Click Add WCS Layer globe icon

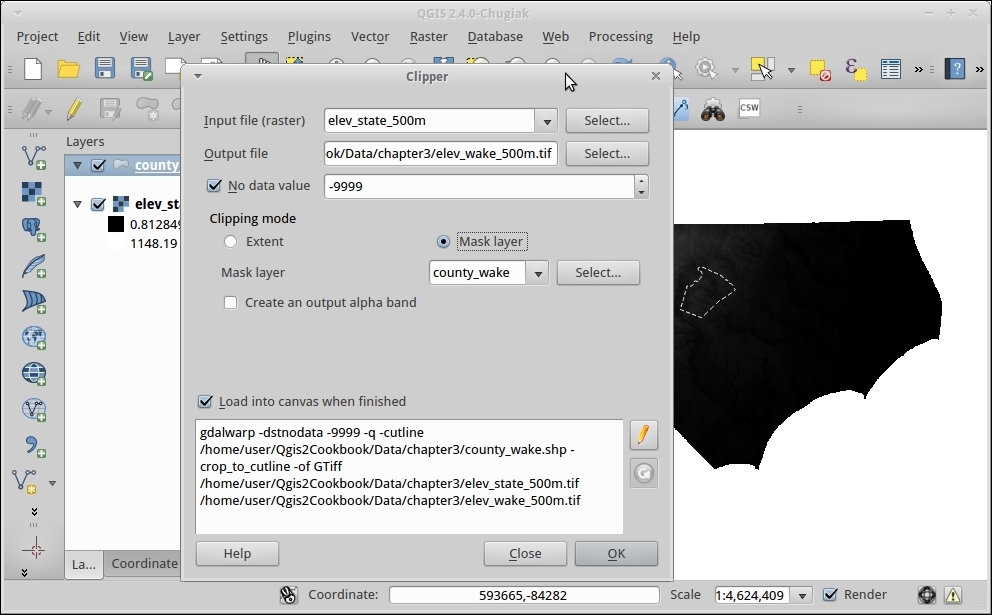pyautogui.click(x=34, y=374)
